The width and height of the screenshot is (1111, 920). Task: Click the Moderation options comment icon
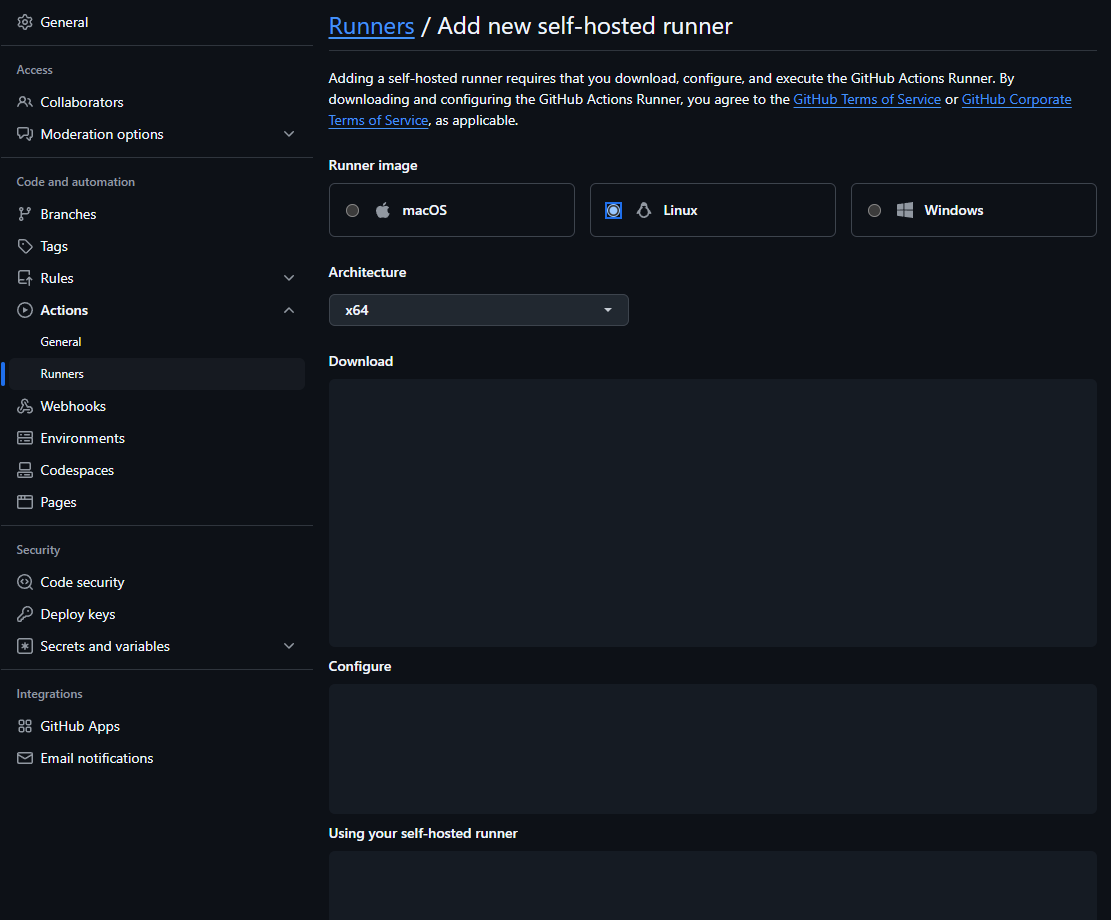[25, 134]
